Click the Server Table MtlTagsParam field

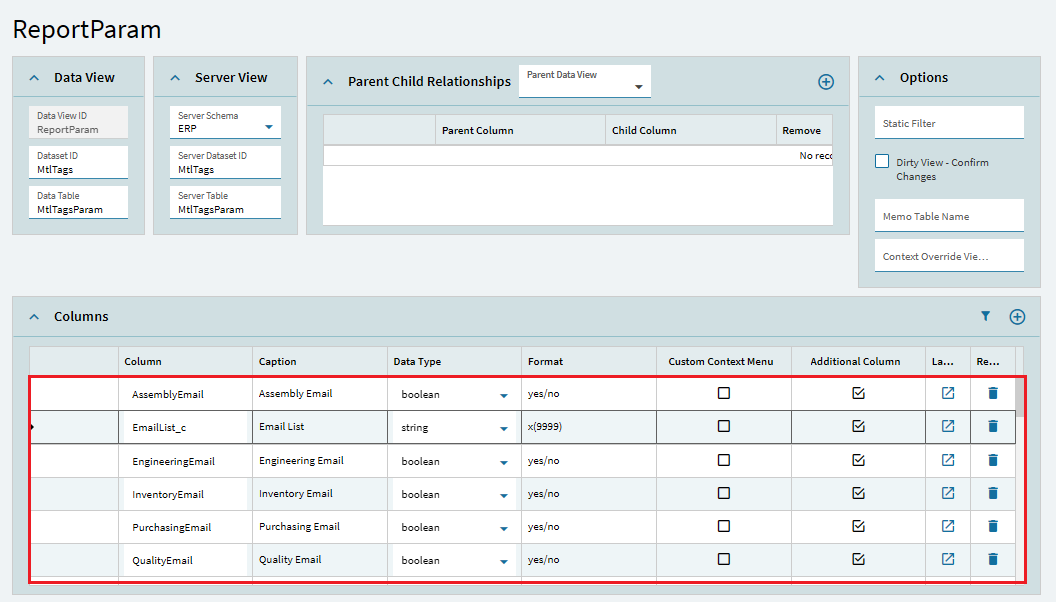coord(225,202)
